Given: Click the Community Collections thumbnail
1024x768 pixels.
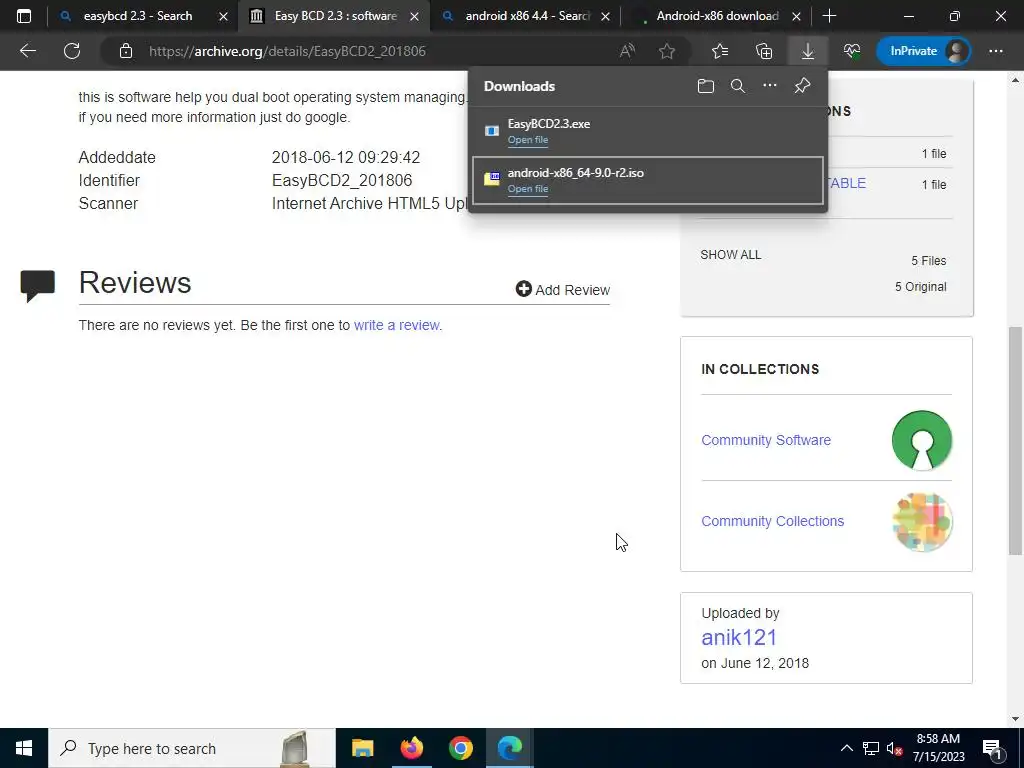Looking at the screenshot, I should (x=921, y=522).
